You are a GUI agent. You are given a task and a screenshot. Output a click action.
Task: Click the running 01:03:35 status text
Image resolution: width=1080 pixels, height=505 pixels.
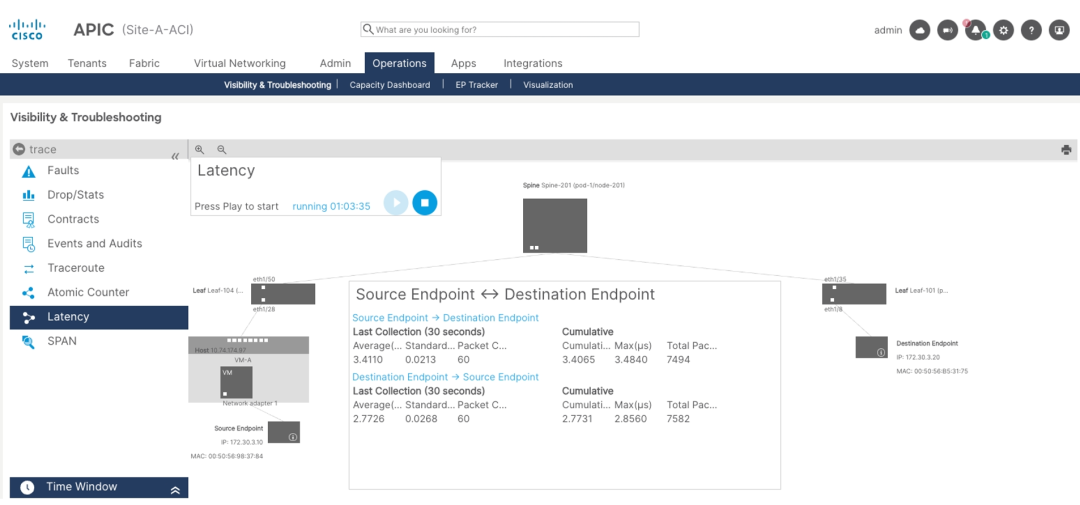coord(331,206)
